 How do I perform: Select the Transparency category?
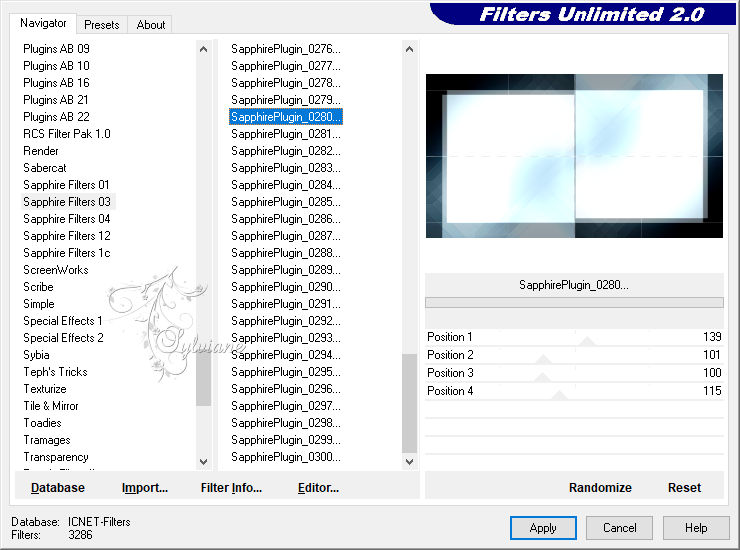pyautogui.click(x=56, y=457)
